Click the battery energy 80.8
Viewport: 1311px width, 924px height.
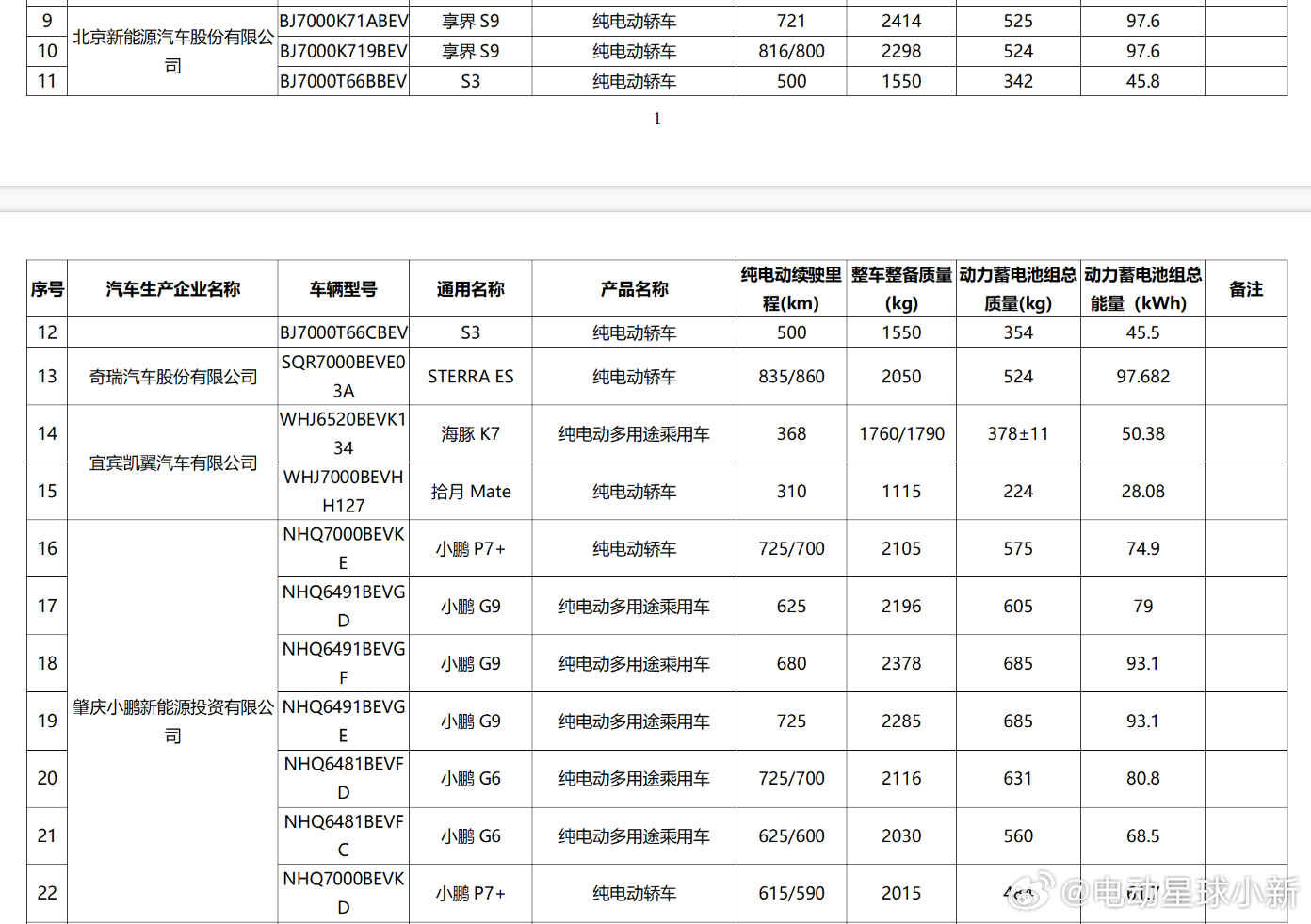(x=1142, y=778)
